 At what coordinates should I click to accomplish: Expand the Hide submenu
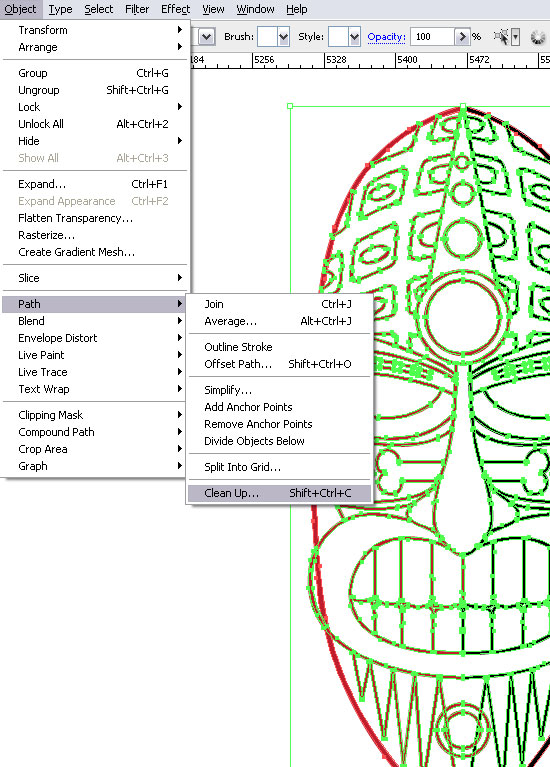point(94,141)
